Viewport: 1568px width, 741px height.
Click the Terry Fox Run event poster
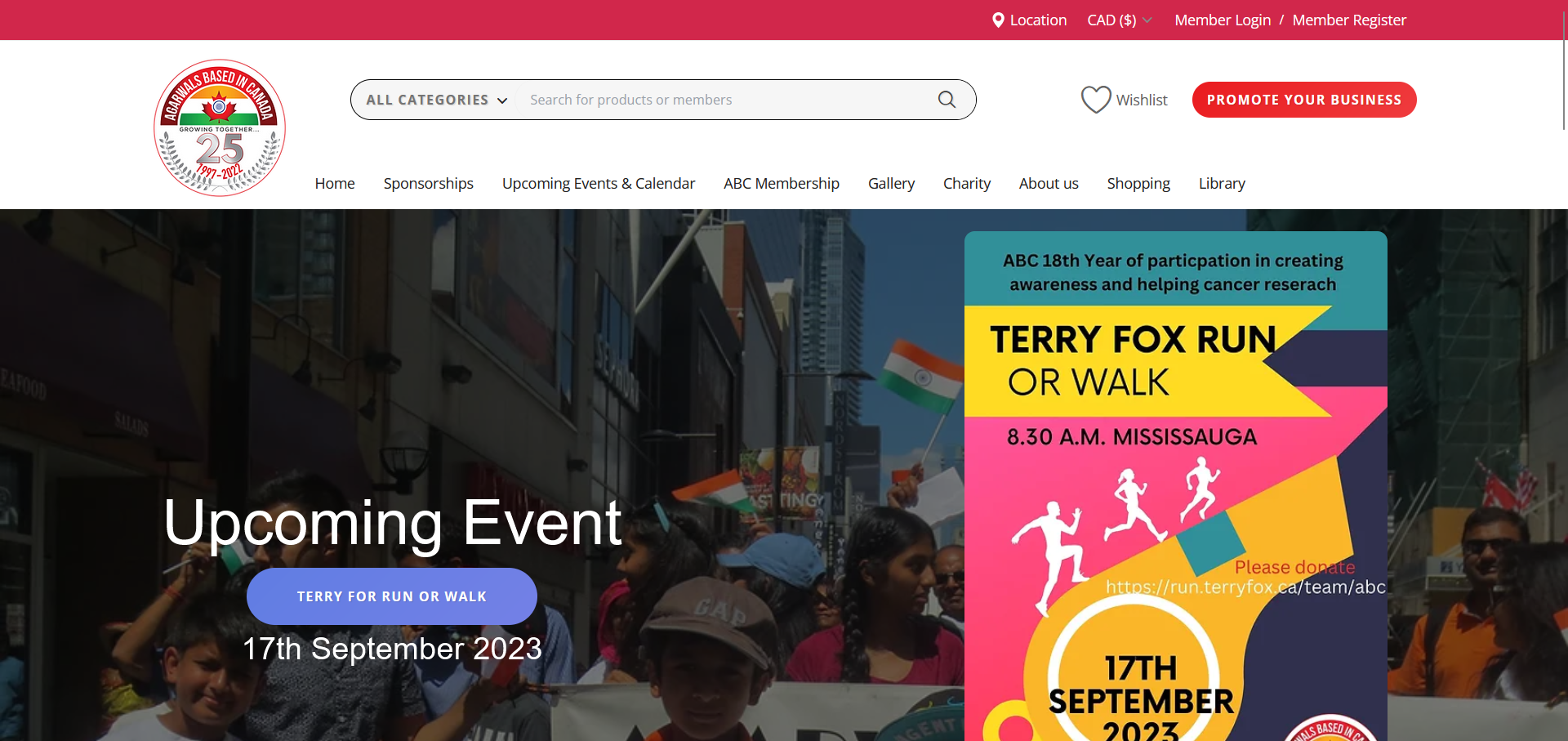[1176, 486]
